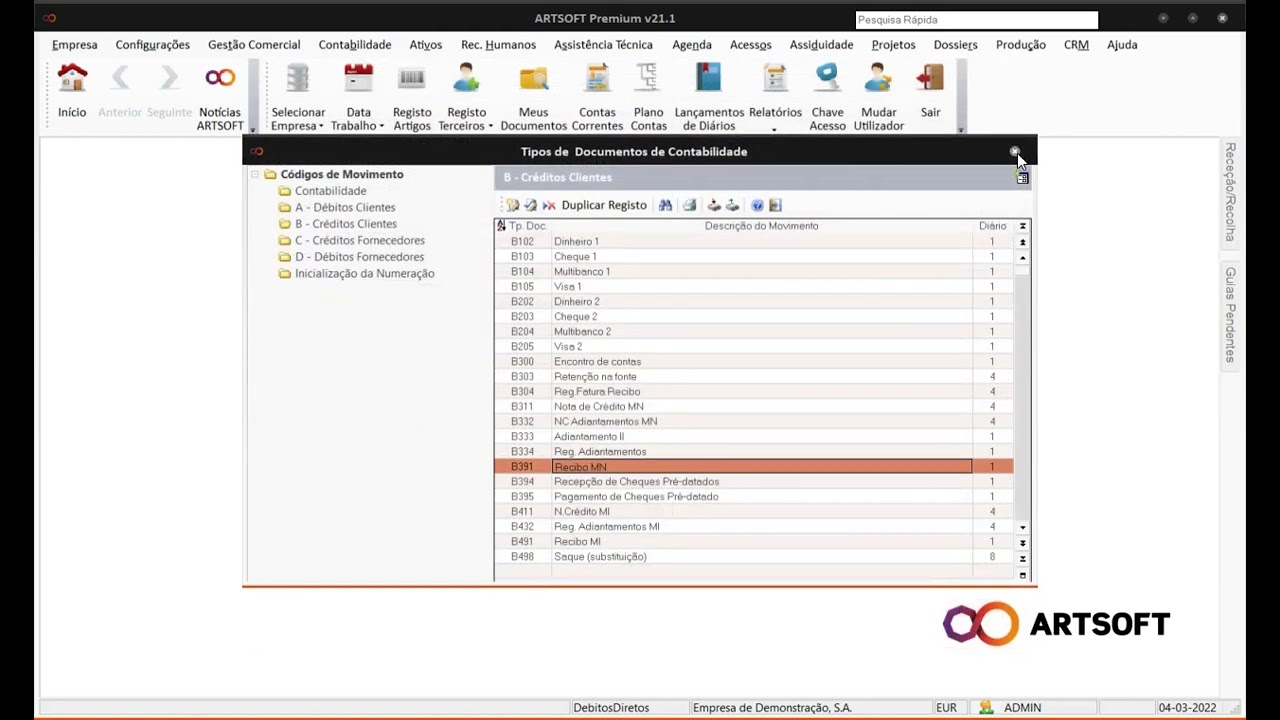Open Meus Documentos folder icon

point(534,80)
